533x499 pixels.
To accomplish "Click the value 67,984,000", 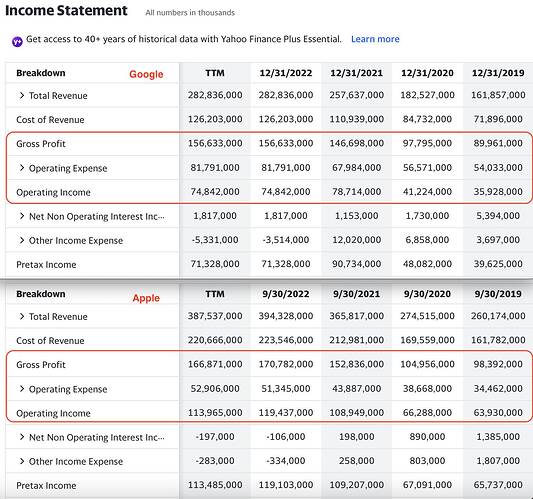I will 357,168.
